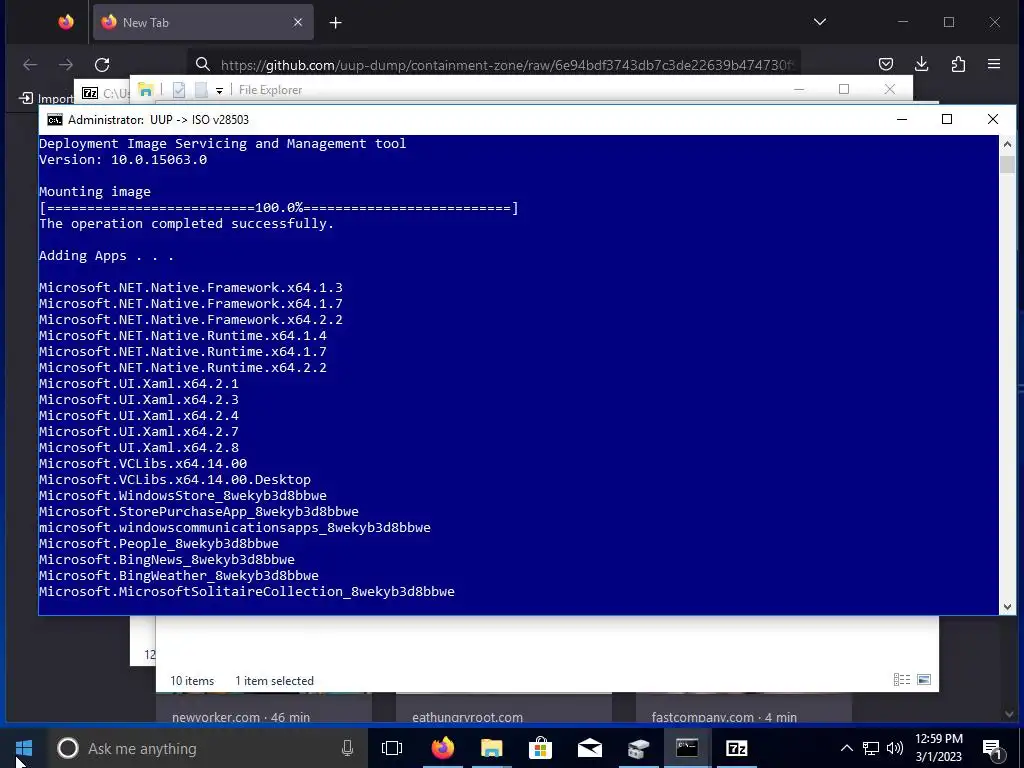This screenshot has height=768, width=1024.
Task: Expand the Firefox list all tabs chevron
Action: 820,22
